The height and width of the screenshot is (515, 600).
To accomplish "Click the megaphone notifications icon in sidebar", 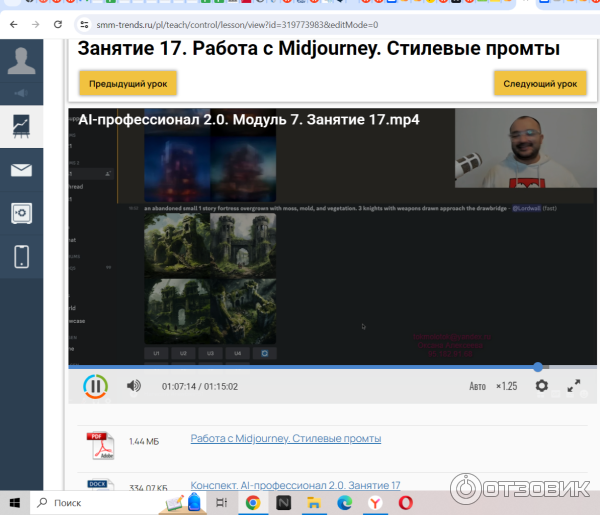I will (x=21, y=93).
